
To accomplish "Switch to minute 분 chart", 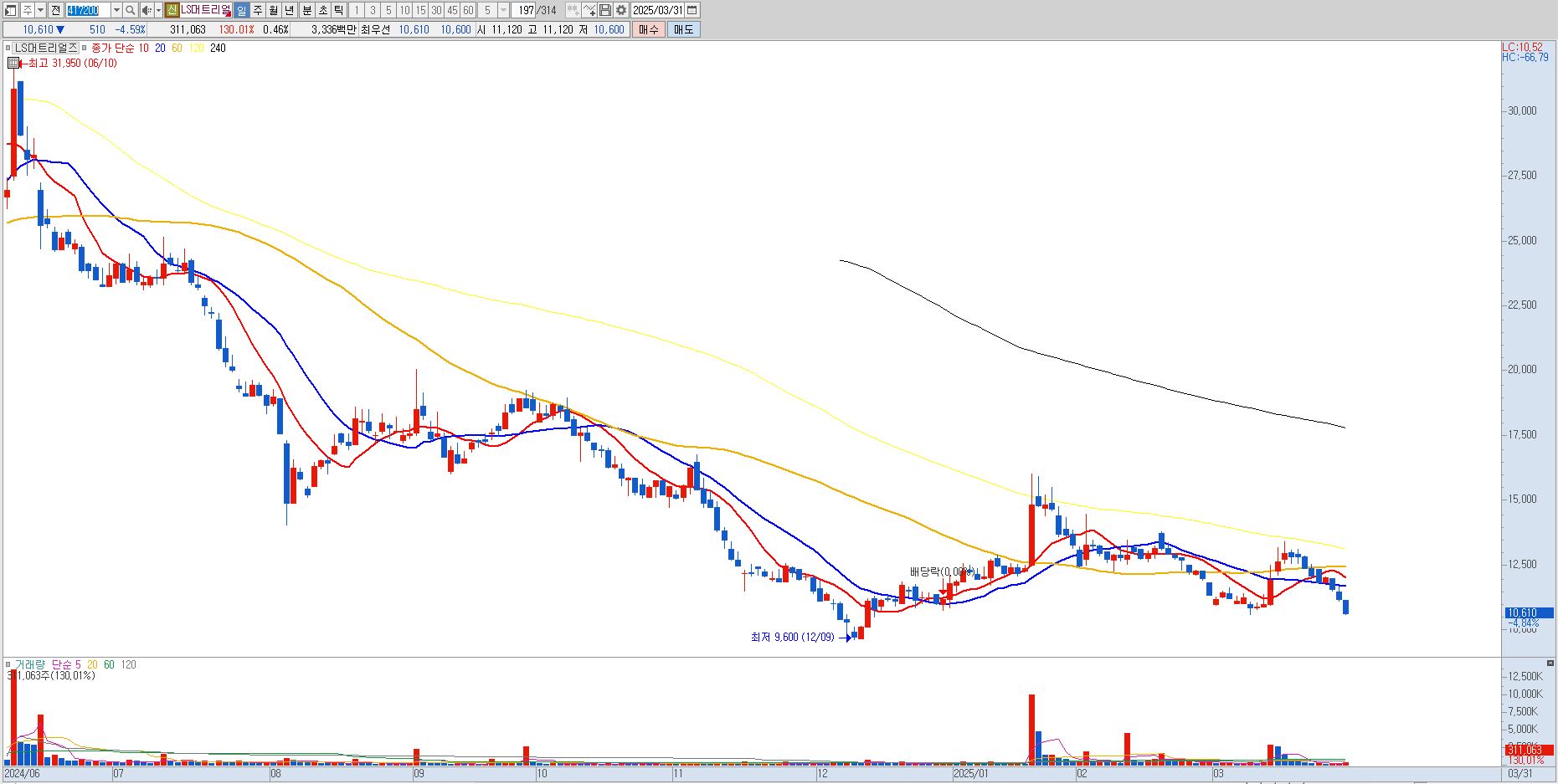I will [x=307, y=10].
